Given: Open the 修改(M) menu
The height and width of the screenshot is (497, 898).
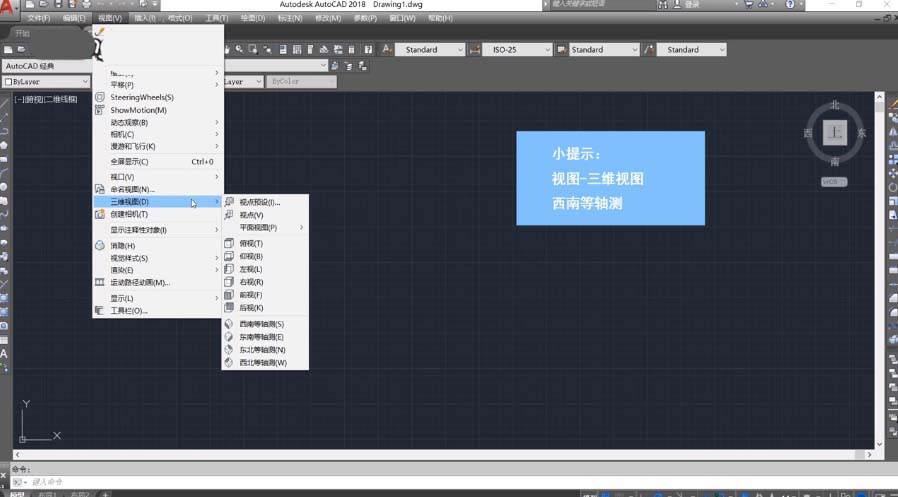Looking at the screenshot, I should (x=328, y=18).
